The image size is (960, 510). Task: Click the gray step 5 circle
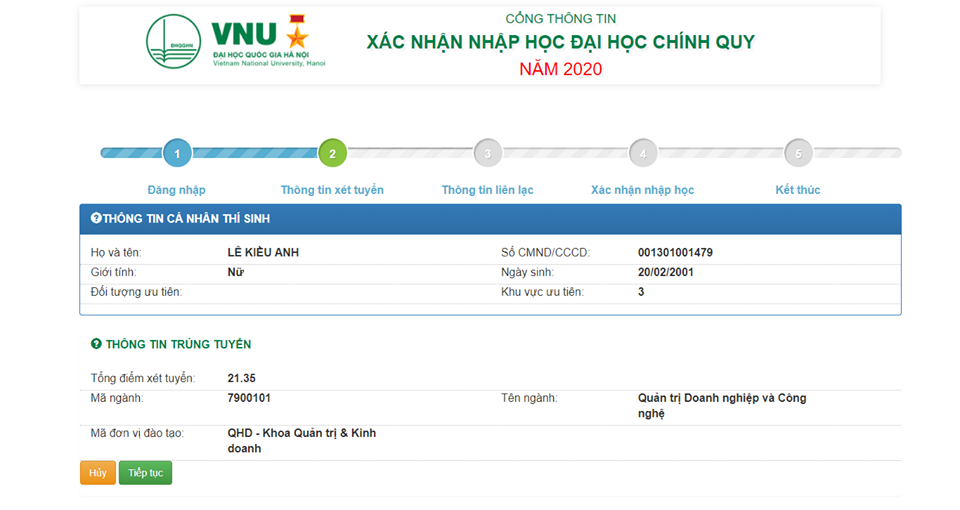point(798,153)
